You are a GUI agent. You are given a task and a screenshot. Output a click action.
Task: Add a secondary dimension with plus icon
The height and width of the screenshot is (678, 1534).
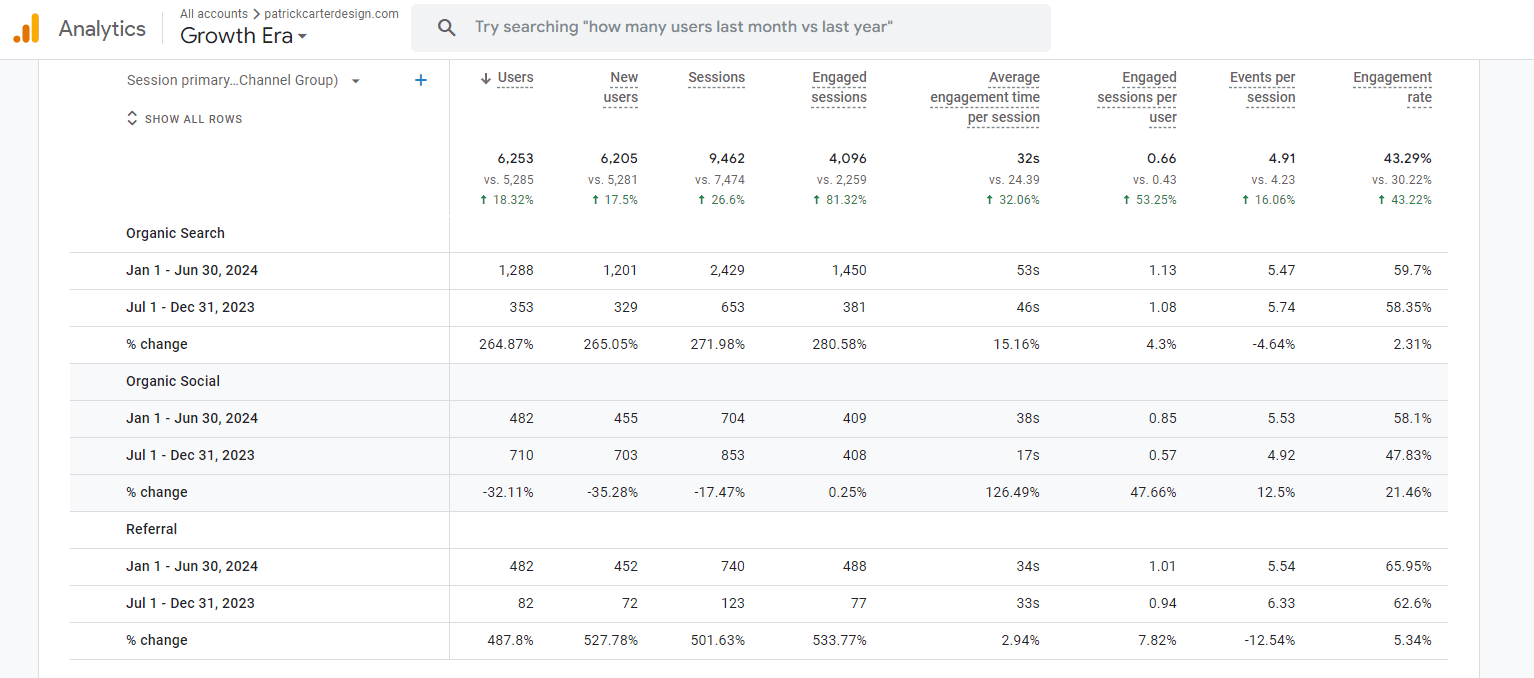(x=421, y=80)
